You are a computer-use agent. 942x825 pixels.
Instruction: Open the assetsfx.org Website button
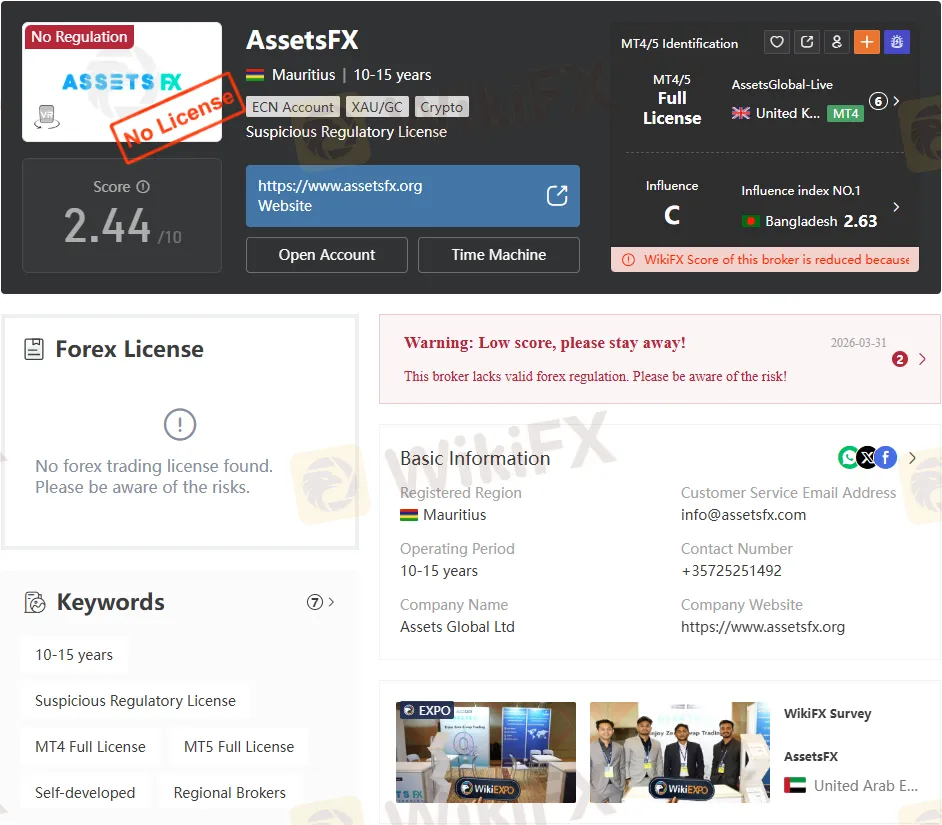413,196
